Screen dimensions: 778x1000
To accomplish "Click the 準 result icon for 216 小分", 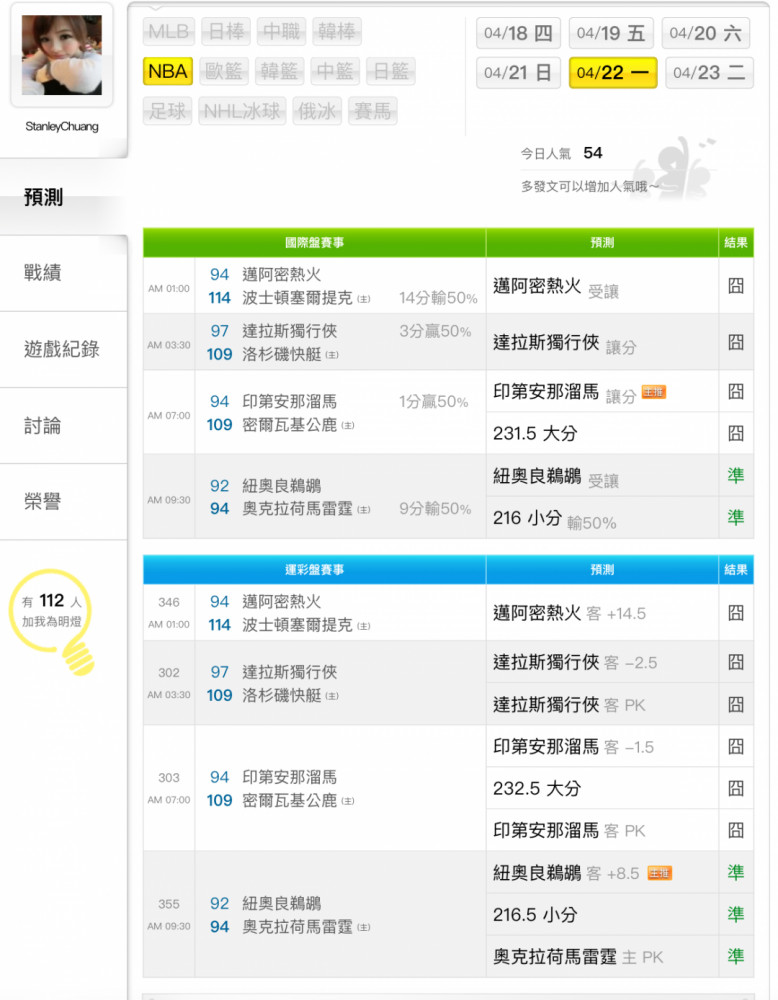I will pos(735,517).
